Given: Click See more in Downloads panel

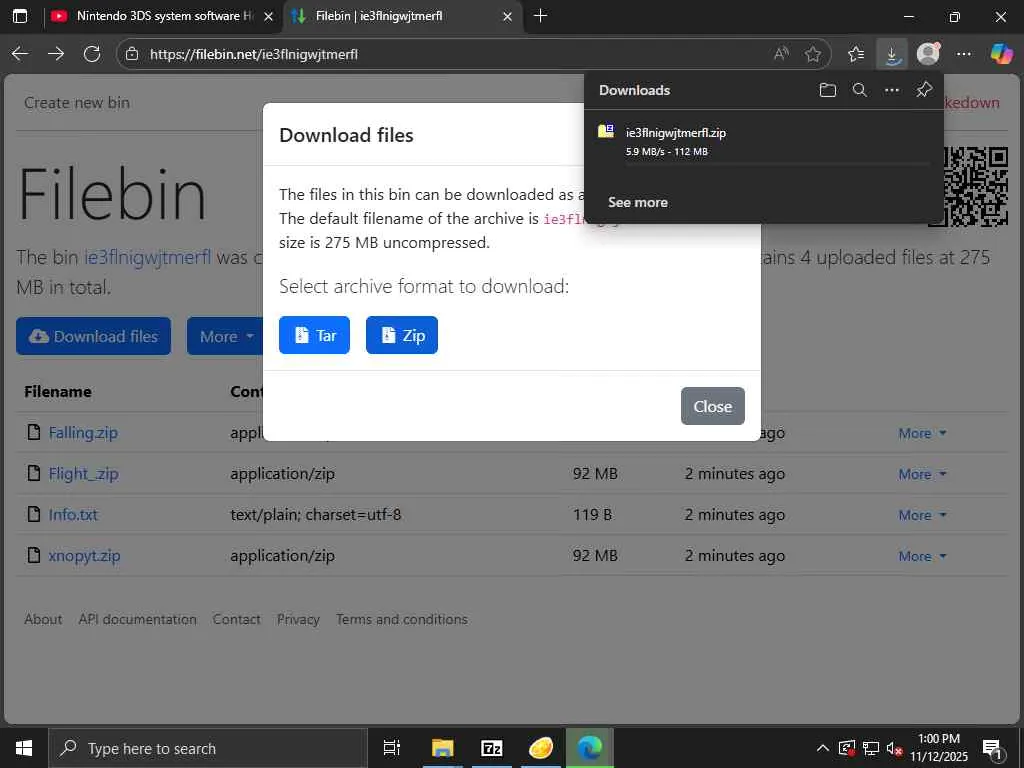Looking at the screenshot, I should click(637, 202).
